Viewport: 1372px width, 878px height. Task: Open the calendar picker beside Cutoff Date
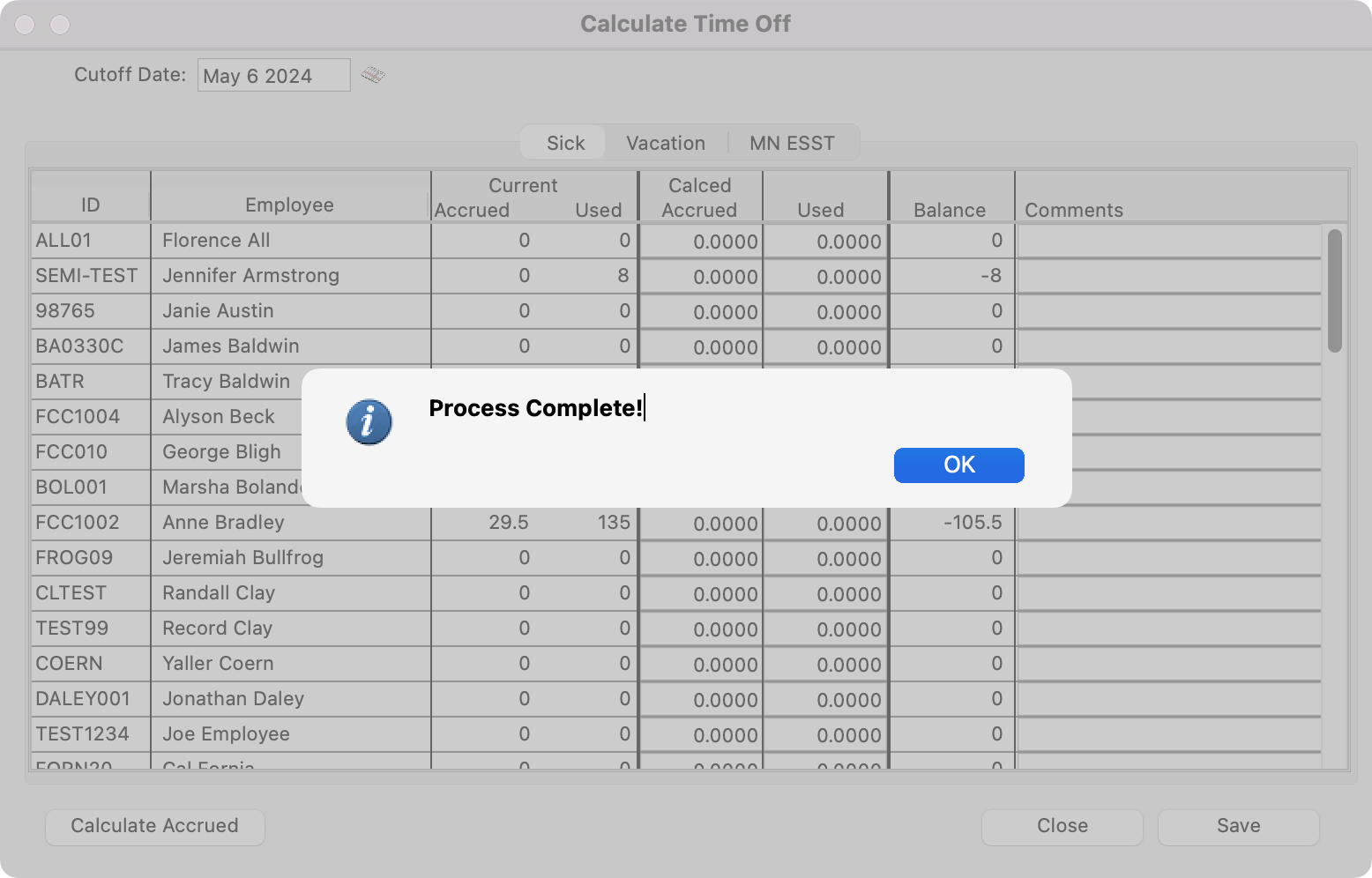pyautogui.click(x=373, y=75)
